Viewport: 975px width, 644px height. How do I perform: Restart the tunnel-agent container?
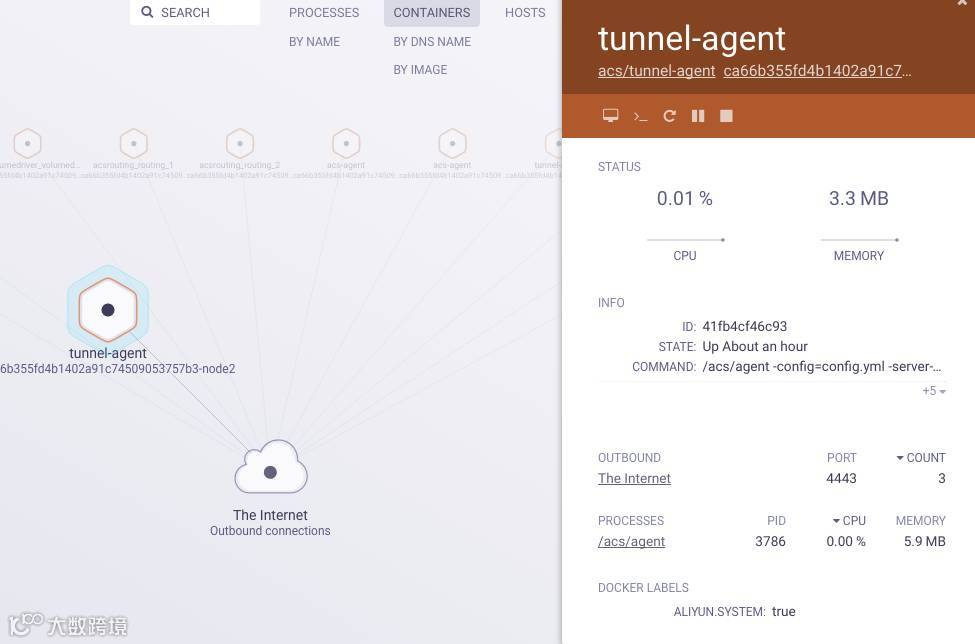click(669, 116)
